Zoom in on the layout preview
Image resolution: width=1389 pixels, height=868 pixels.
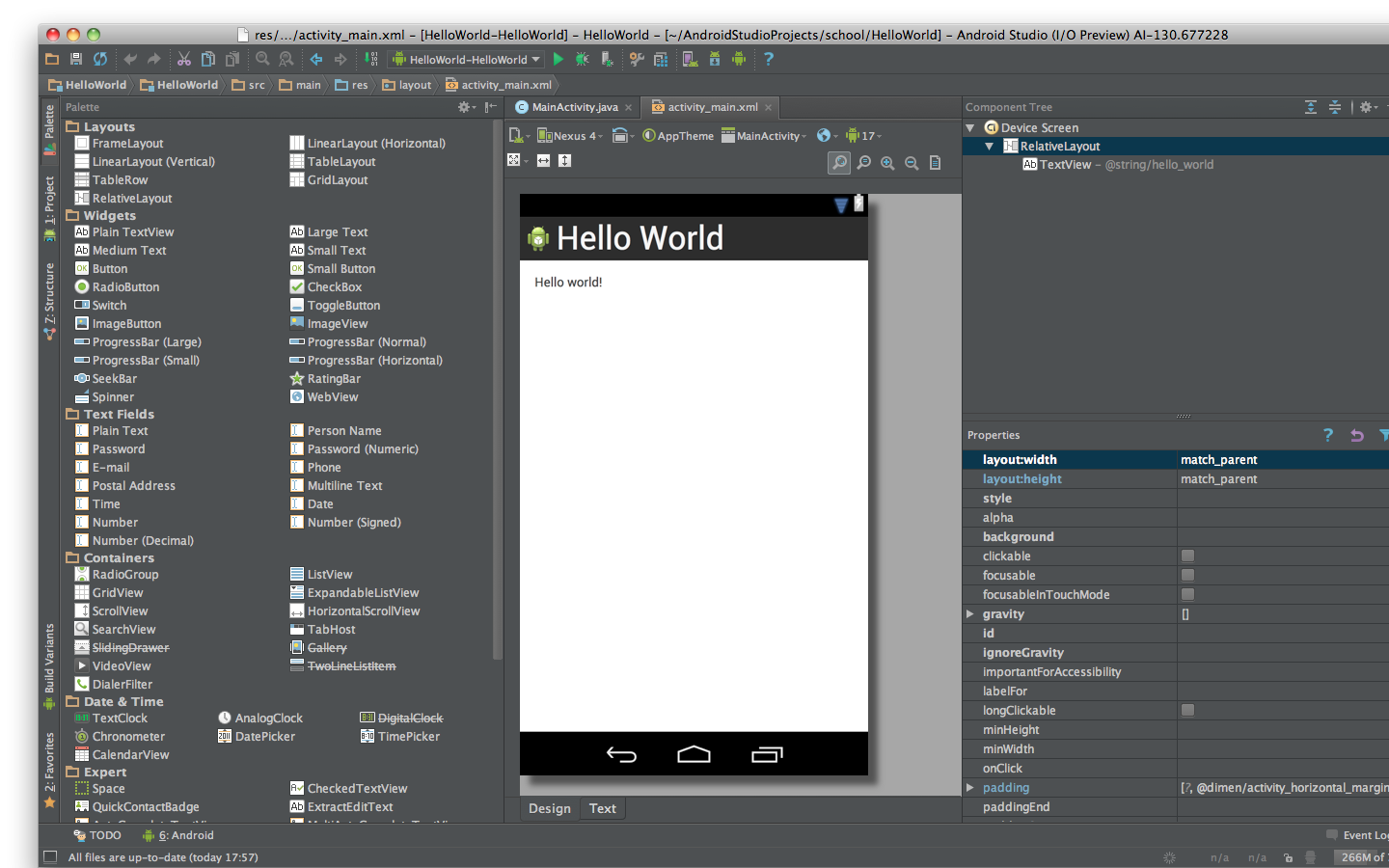tap(886, 162)
